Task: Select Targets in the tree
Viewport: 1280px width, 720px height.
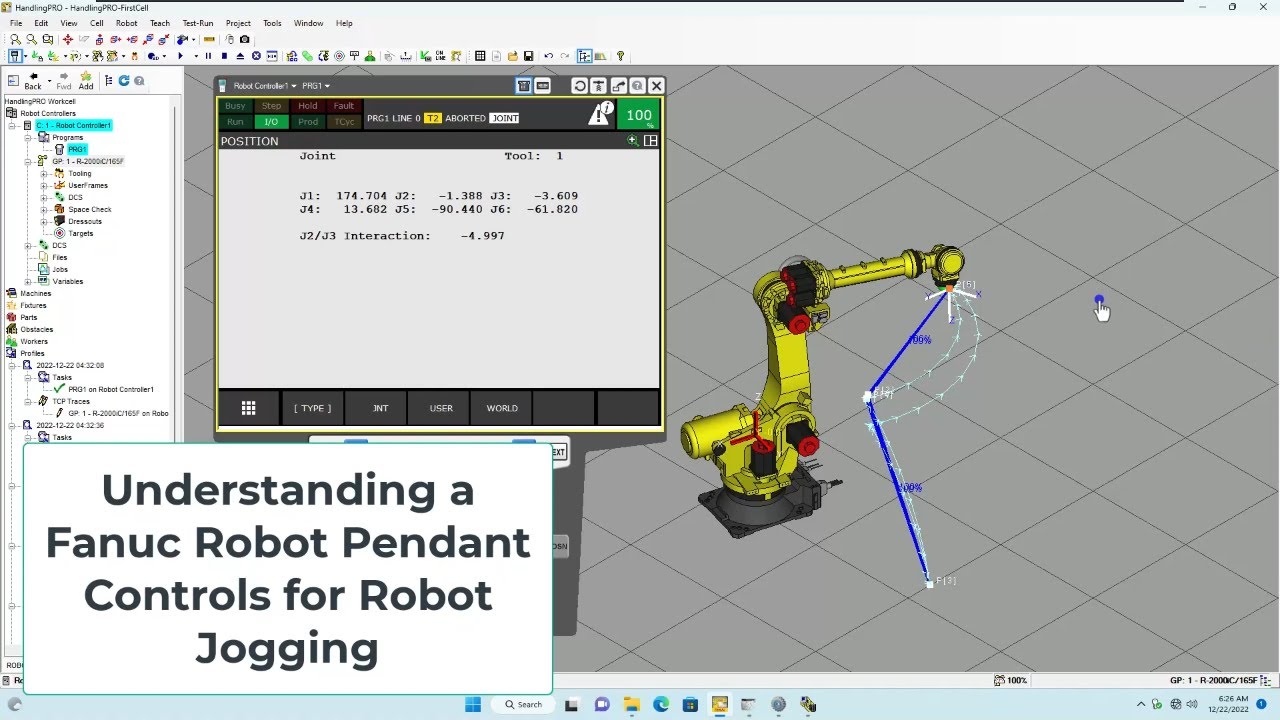Action: point(81,233)
